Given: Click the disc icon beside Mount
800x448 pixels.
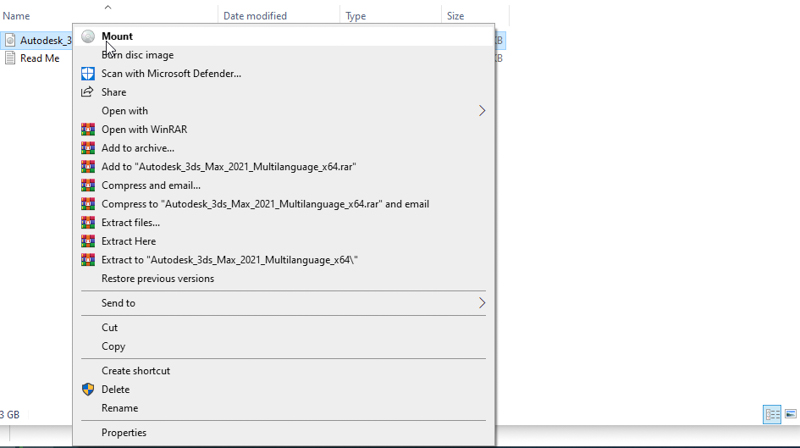Looking at the screenshot, I should (88, 37).
